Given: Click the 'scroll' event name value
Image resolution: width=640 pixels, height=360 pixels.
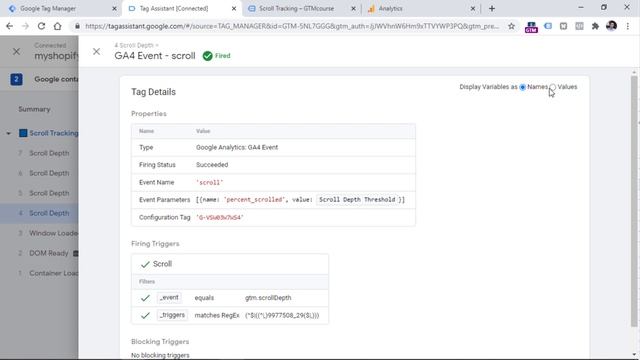Looking at the screenshot, I should (x=210, y=182).
